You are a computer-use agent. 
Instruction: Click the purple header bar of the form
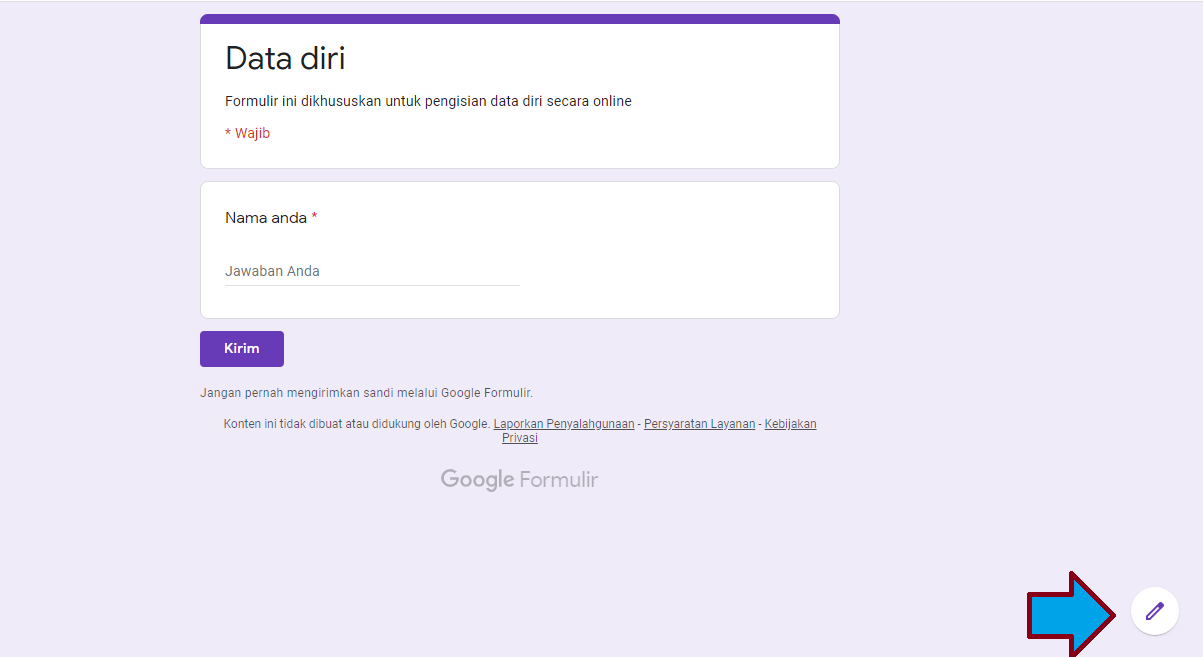tap(519, 17)
